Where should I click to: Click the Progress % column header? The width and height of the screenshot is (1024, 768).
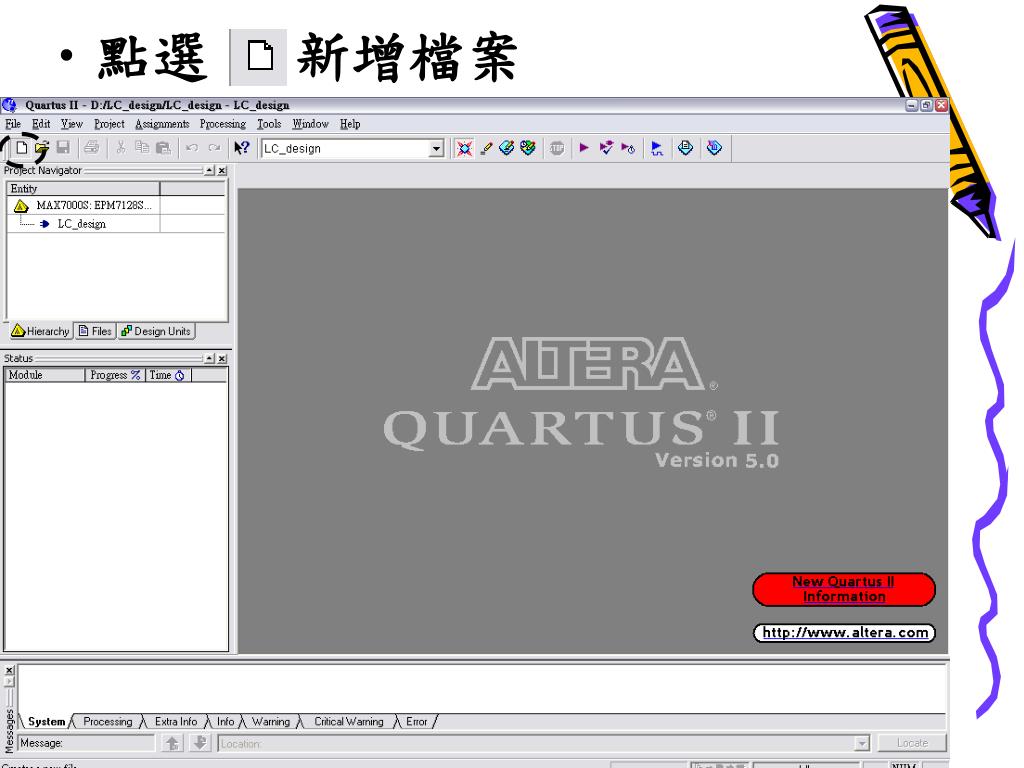point(115,375)
